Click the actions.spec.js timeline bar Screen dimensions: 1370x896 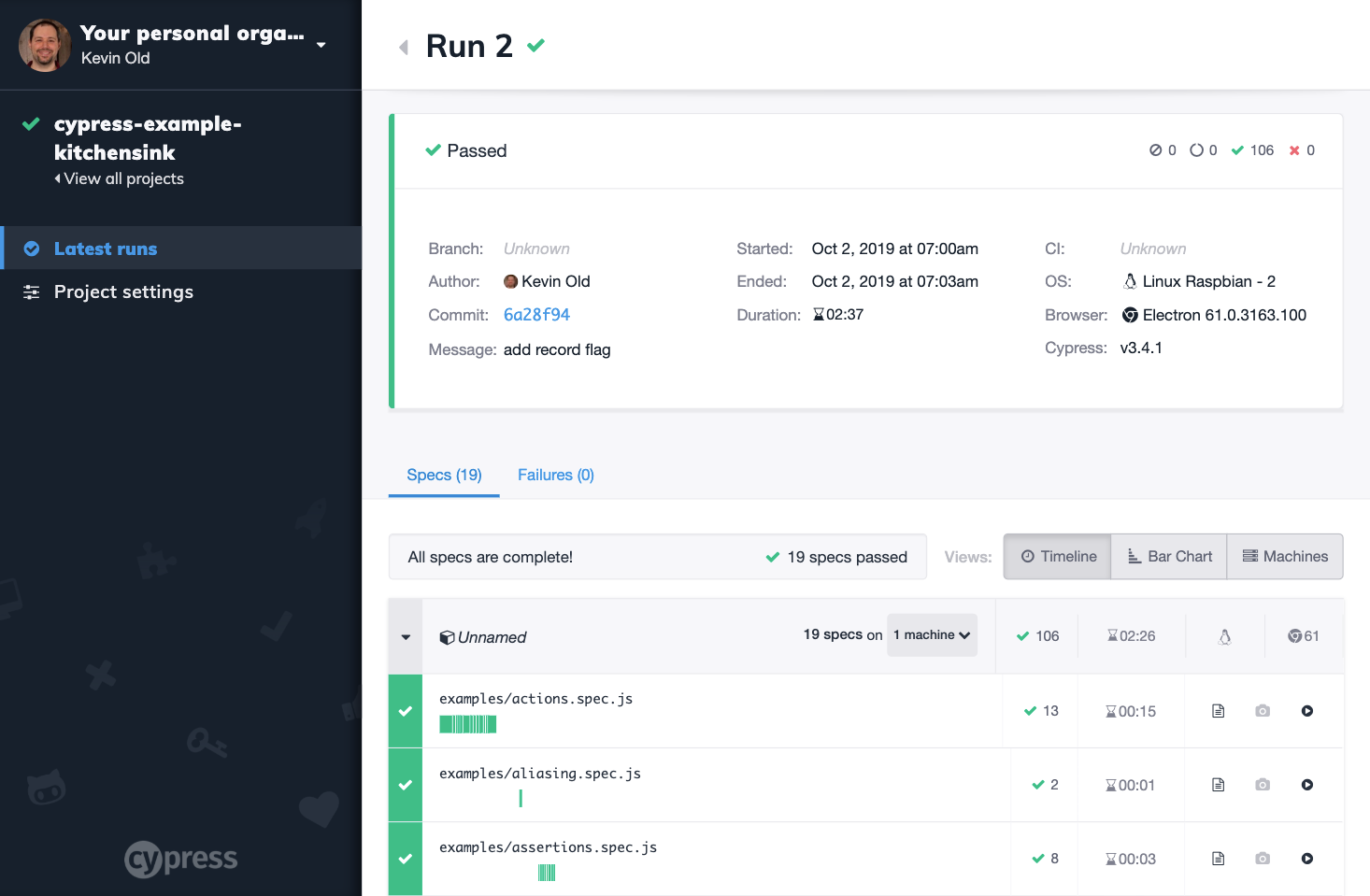[x=468, y=724]
